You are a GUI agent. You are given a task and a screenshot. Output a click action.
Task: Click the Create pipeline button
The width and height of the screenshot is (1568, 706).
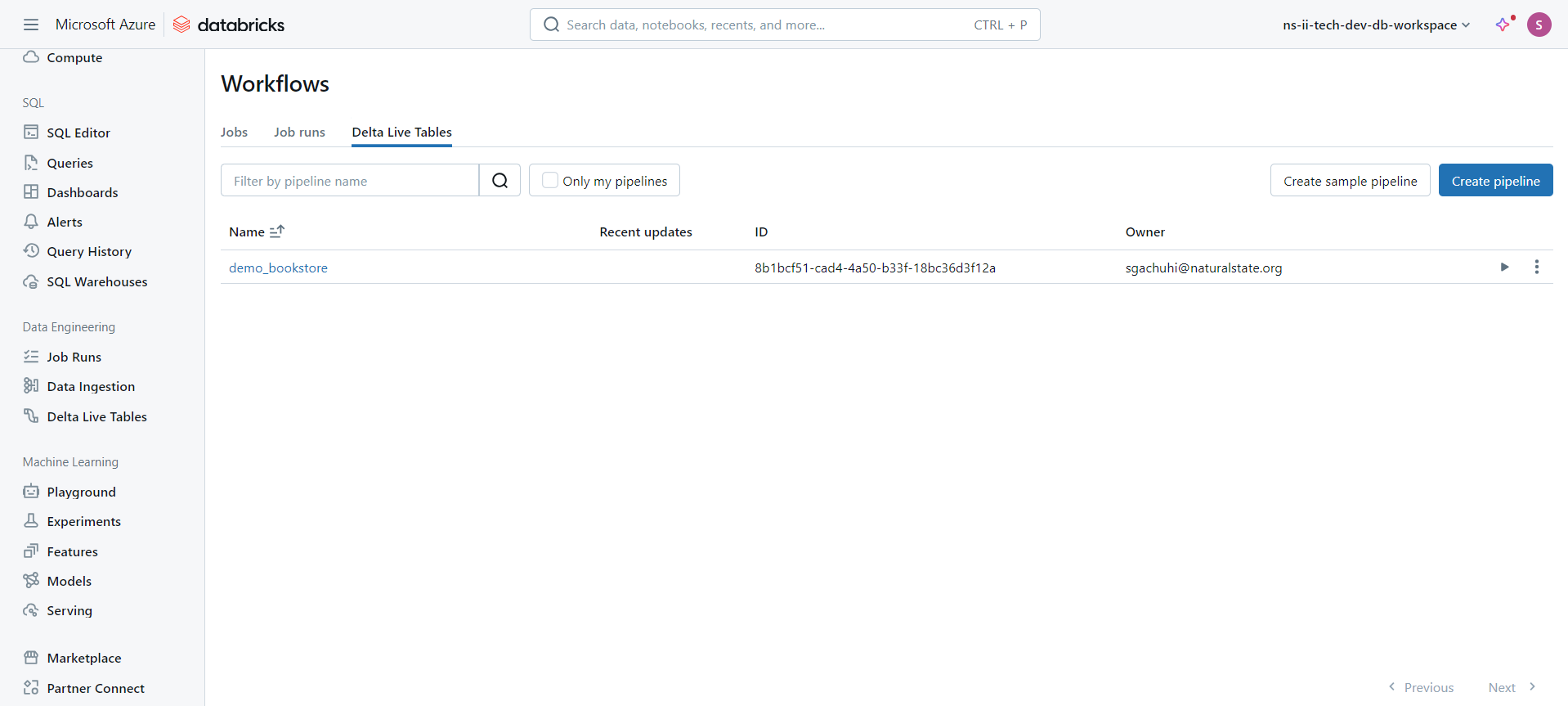pos(1495,180)
